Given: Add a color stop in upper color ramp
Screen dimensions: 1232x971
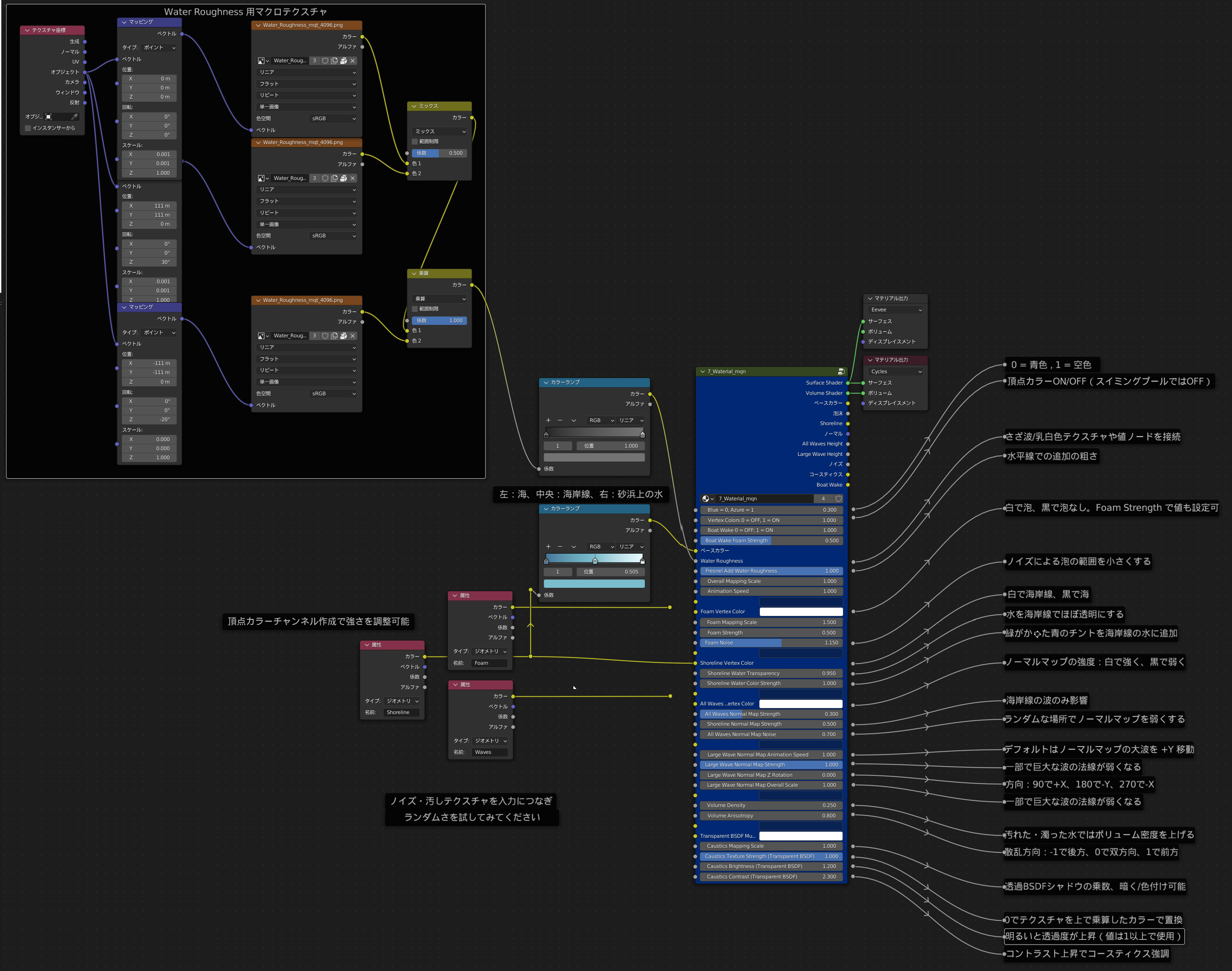Looking at the screenshot, I should click(548, 420).
